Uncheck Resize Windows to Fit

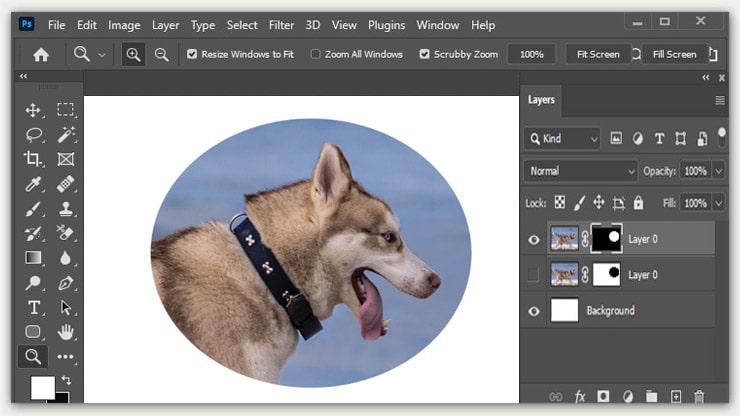coord(192,54)
